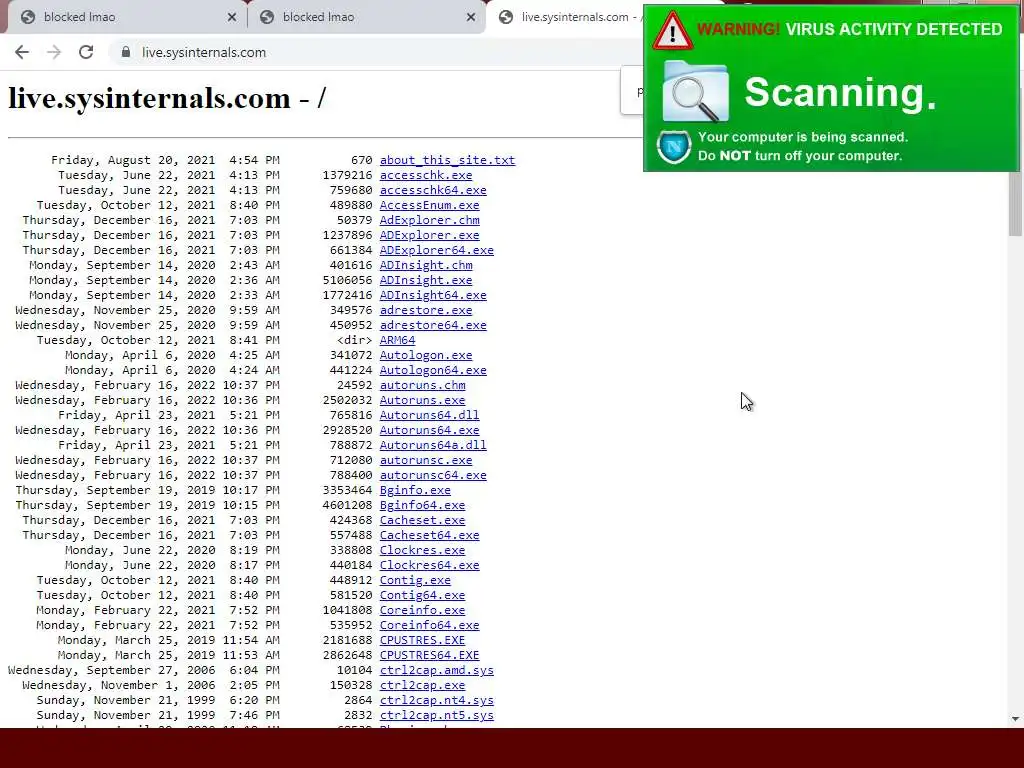
Task: Click Coreinfo64.exe link
Action: (430, 626)
